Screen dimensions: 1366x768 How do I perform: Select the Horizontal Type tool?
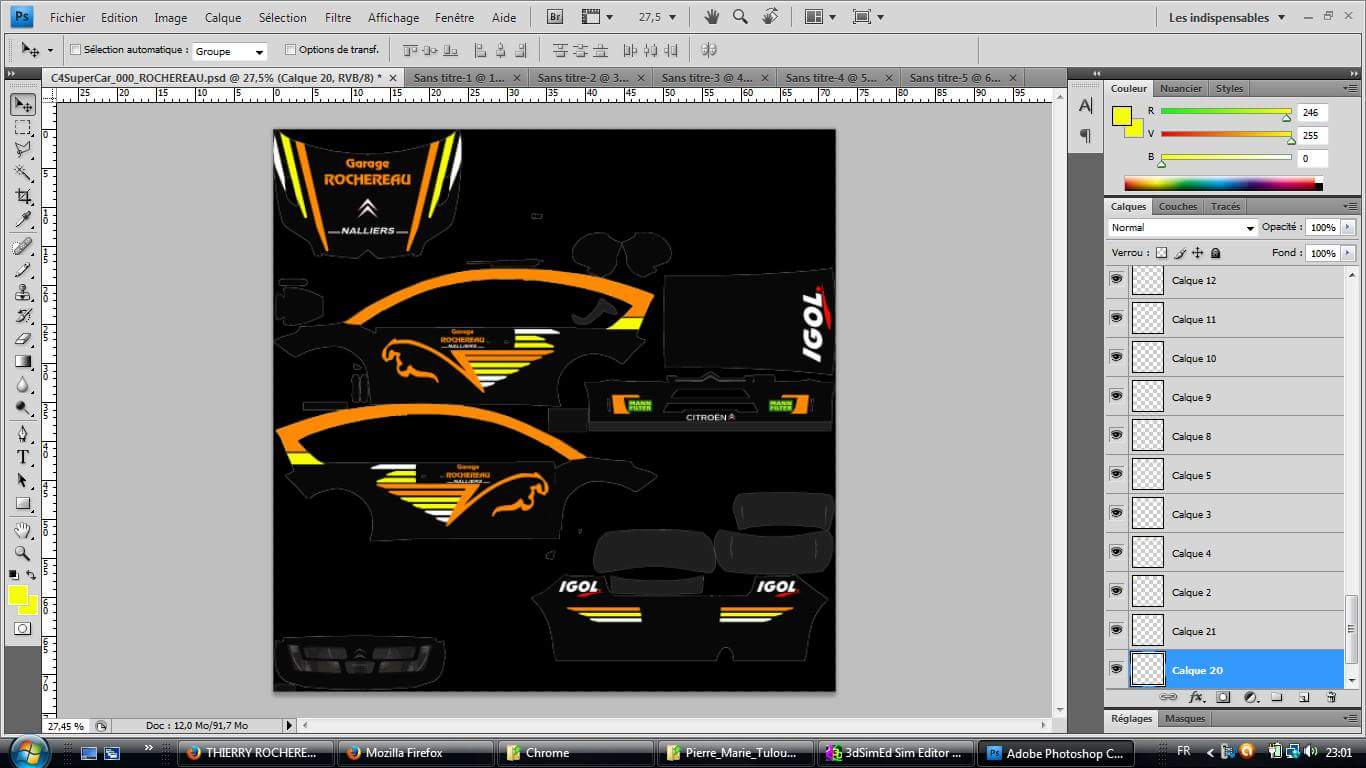coord(23,457)
